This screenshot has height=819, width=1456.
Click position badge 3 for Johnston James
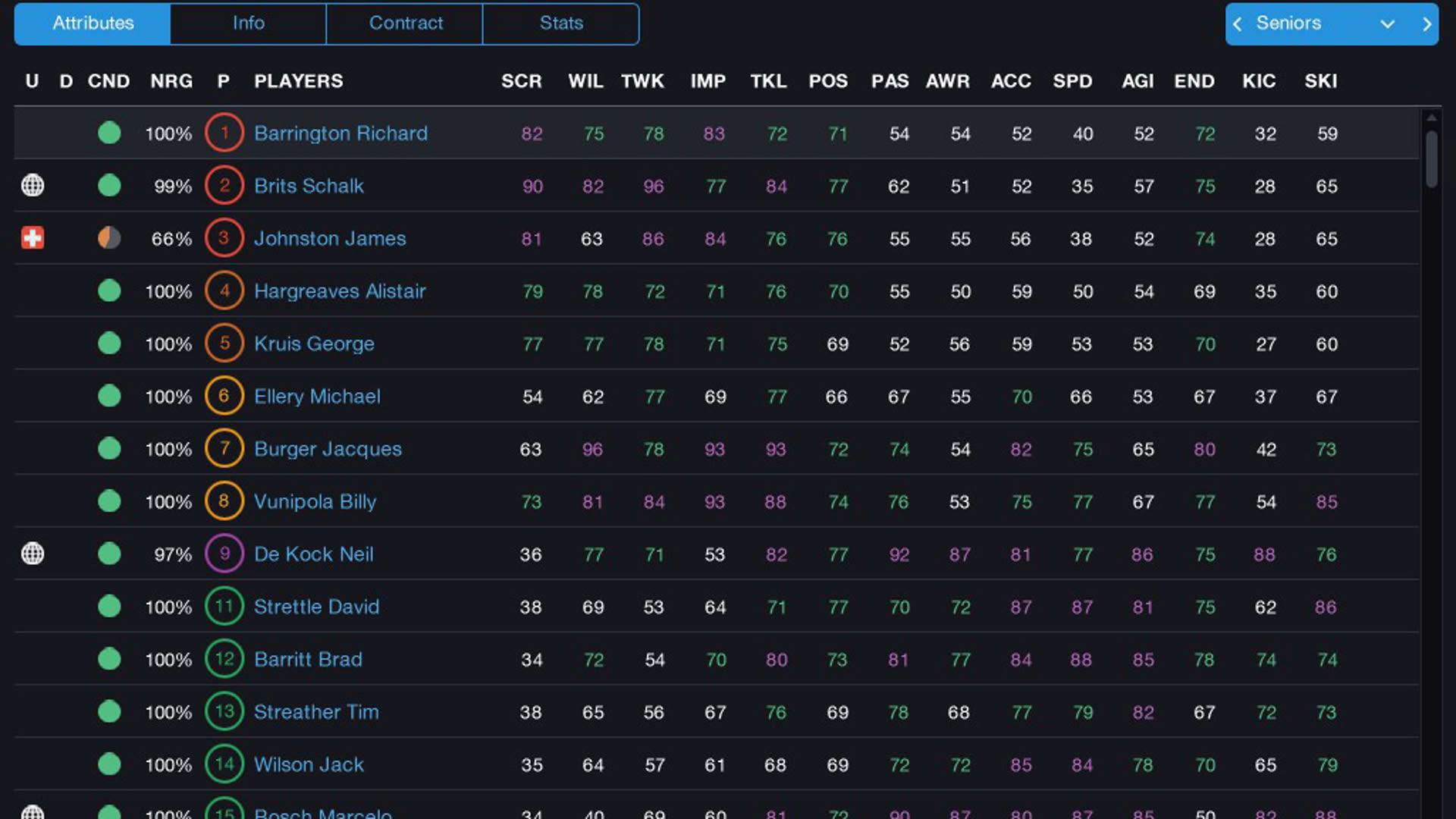click(x=224, y=238)
